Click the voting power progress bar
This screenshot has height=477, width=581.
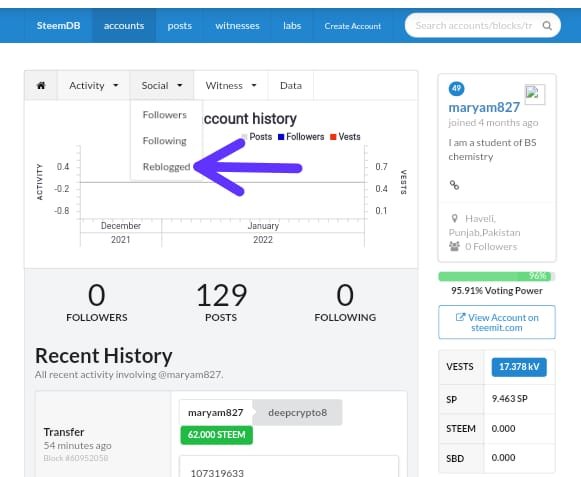(x=497, y=276)
